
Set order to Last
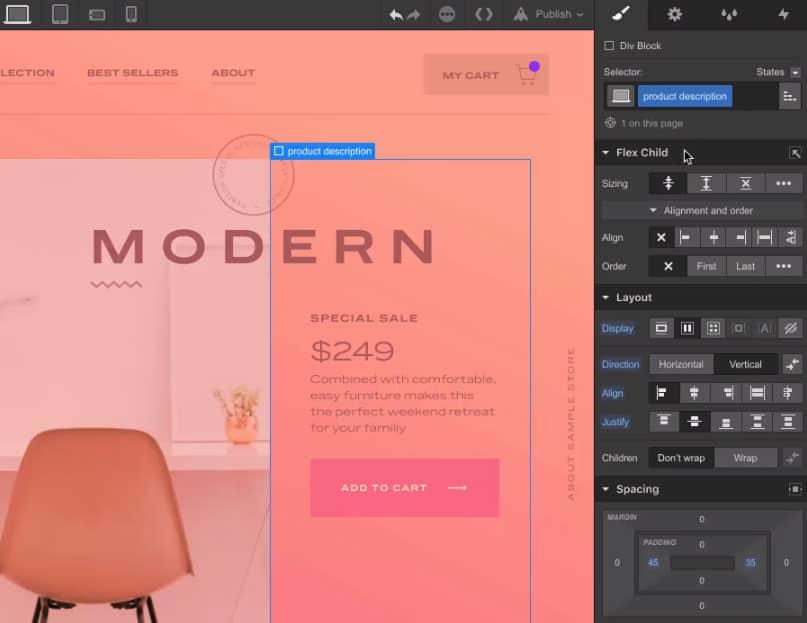[x=745, y=266]
